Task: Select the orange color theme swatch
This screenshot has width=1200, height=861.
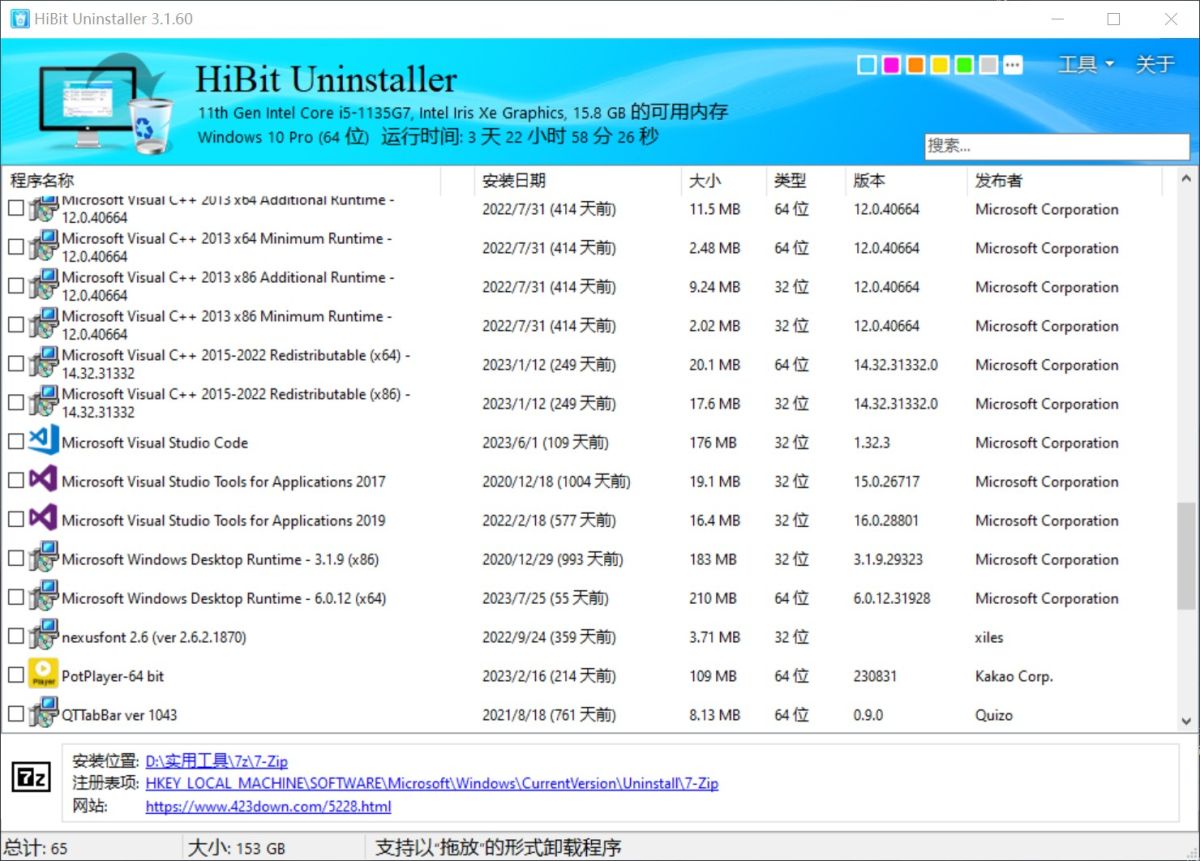Action: (916, 65)
